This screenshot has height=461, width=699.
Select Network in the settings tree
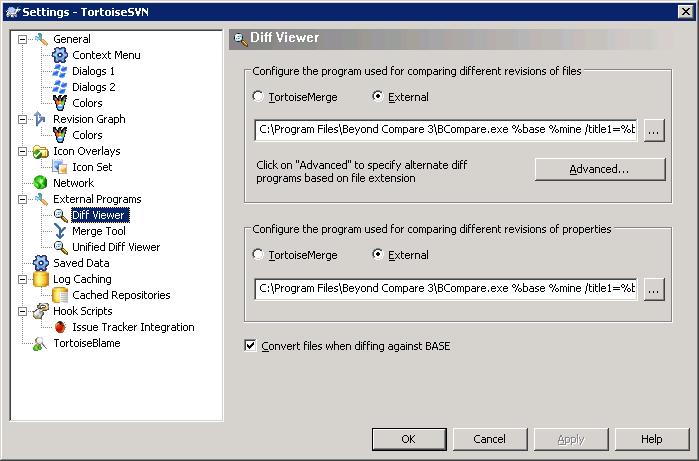click(x=74, y=183)
